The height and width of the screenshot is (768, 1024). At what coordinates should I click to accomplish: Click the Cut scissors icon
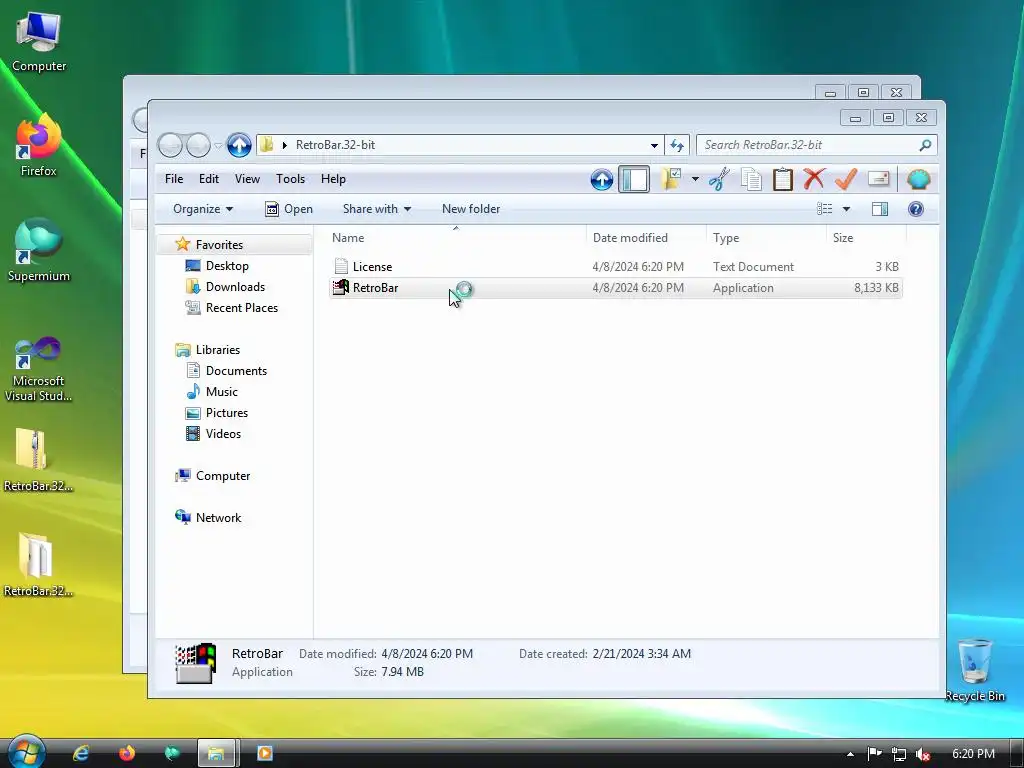[719, 179]
